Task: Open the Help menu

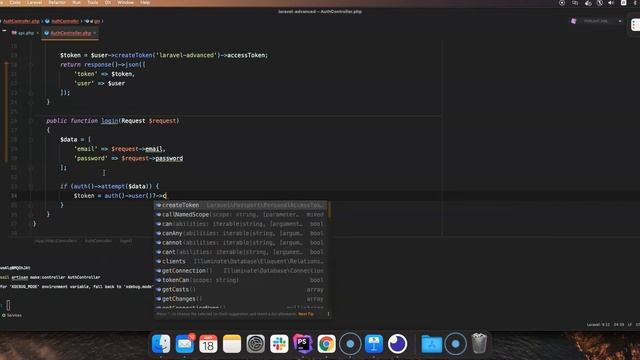Action: pyautogui.click(x=145, y=2)
